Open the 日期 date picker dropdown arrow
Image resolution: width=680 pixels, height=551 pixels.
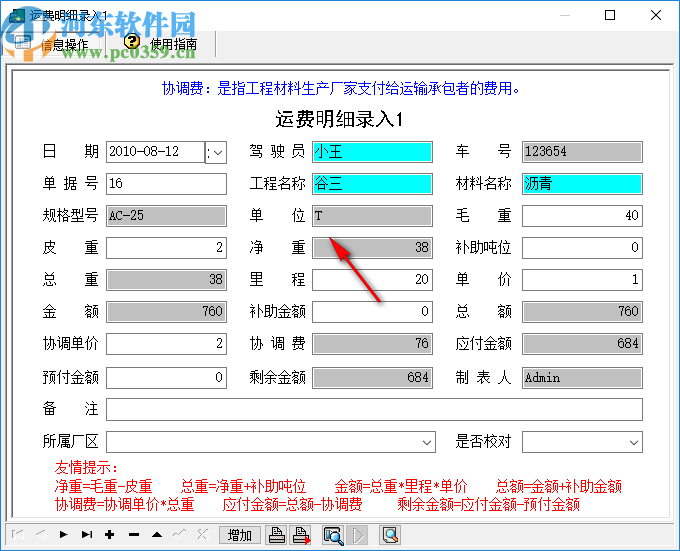pos(216,152)
